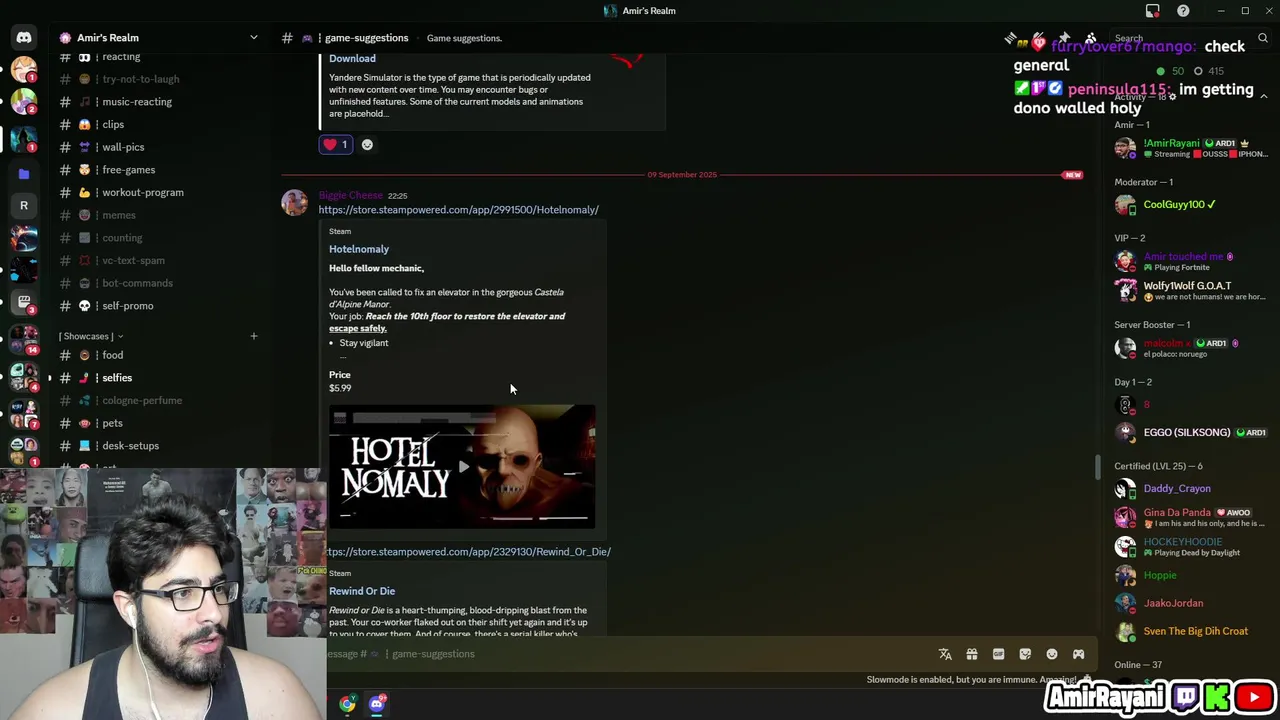This screenshot has width=1280, height=720.
Task: Open EGGO (SILKSONG) member profile
Action: 1190,432
